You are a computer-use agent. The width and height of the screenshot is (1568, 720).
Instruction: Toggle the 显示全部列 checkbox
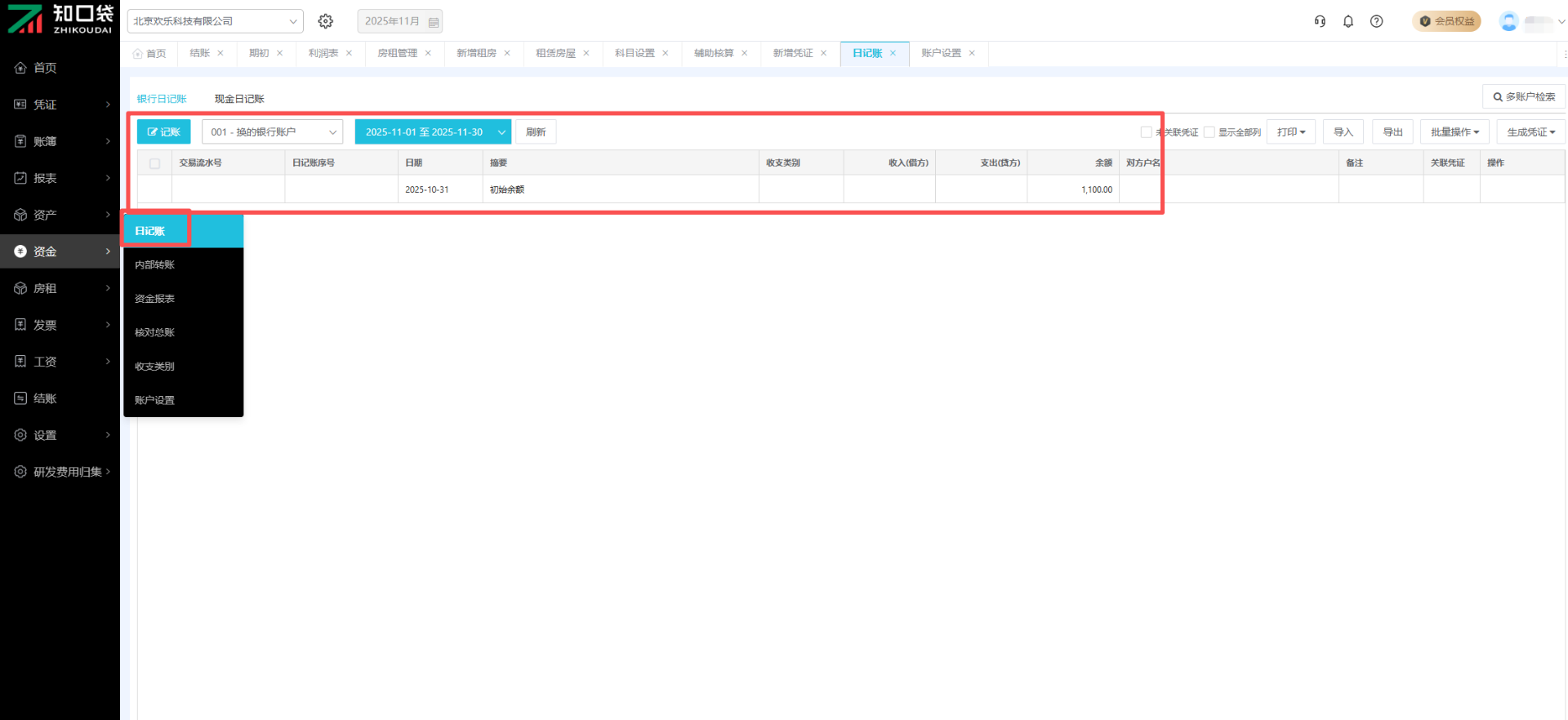click(x=1209, y=132)
